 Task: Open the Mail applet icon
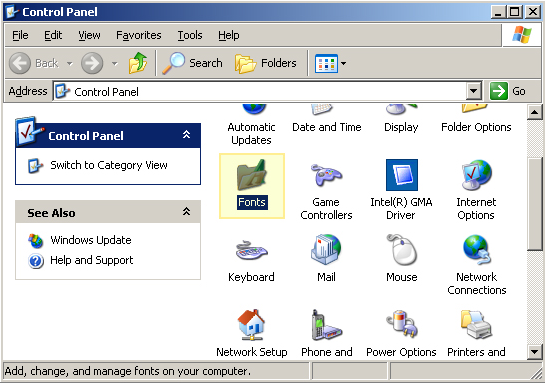326,250
